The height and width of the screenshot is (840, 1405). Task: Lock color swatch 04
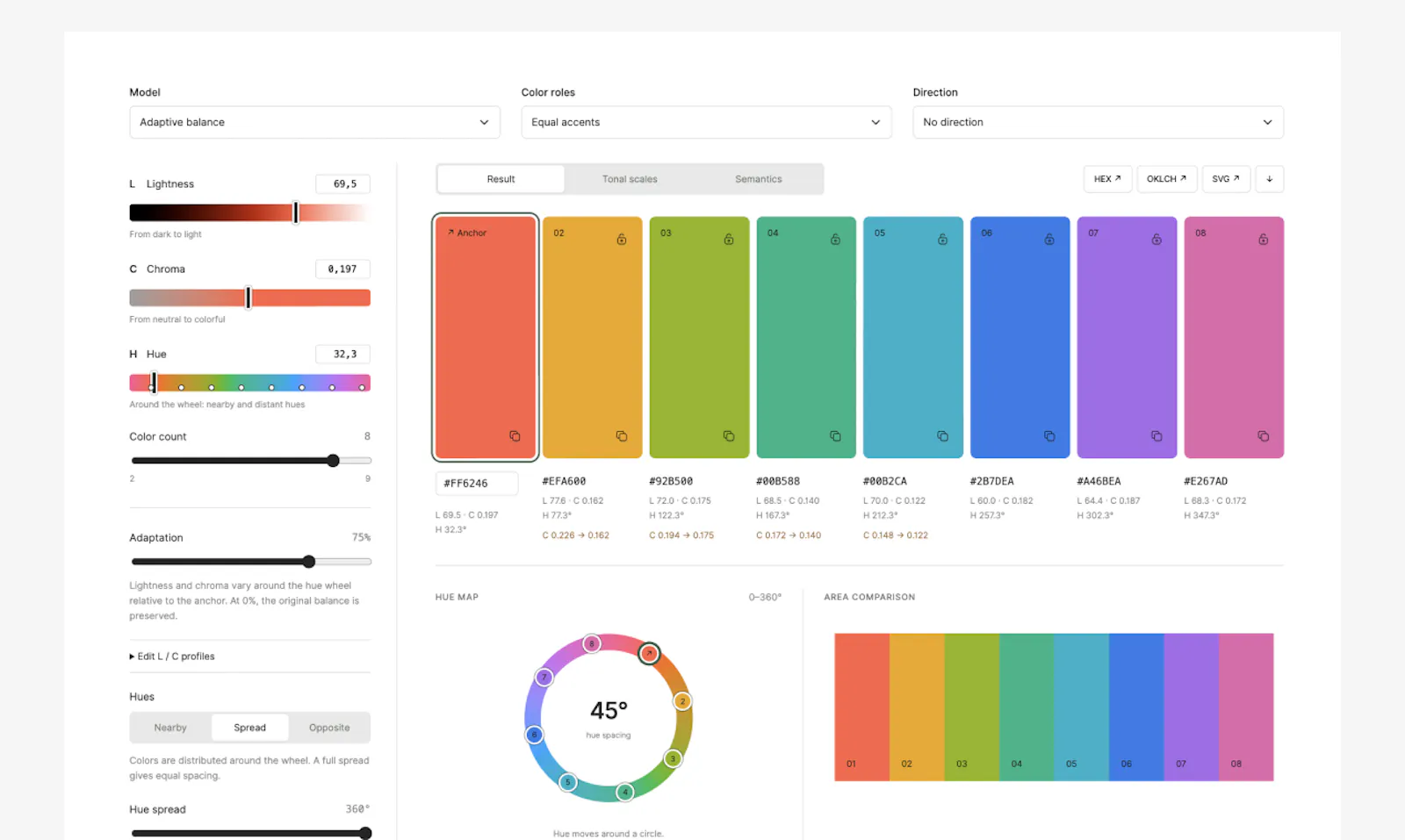(835, 239)
